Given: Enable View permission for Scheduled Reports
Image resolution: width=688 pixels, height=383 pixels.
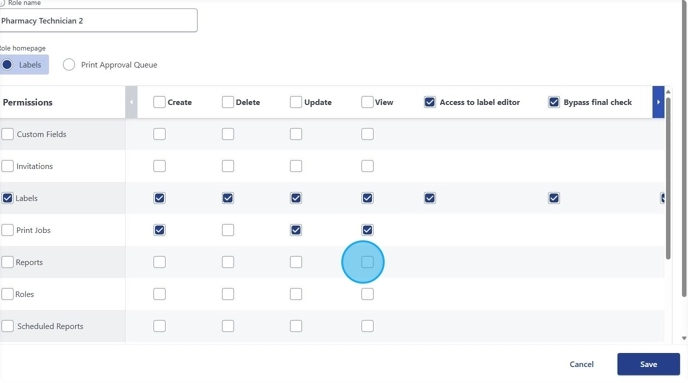Looking at the screenshot, I should click(367, 326).
